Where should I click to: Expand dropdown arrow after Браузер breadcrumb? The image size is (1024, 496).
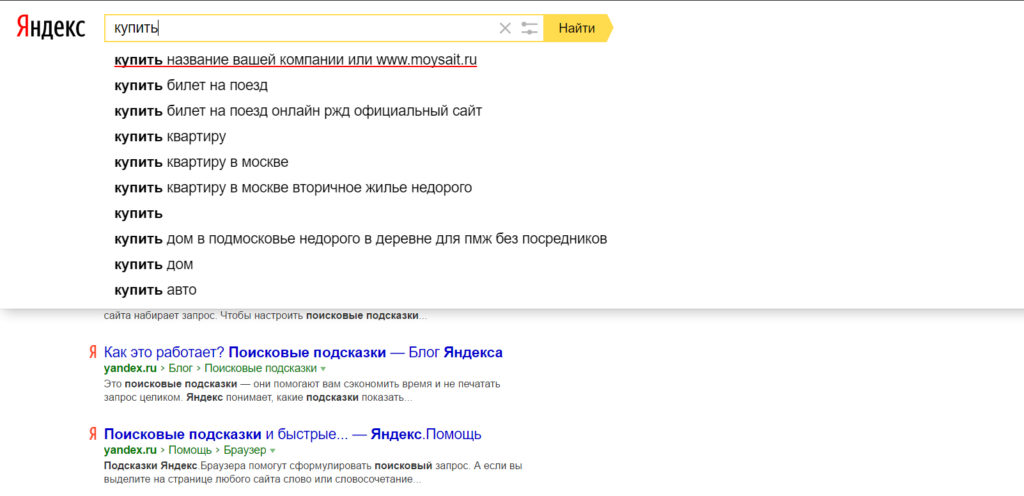click(x=272, y=451)
